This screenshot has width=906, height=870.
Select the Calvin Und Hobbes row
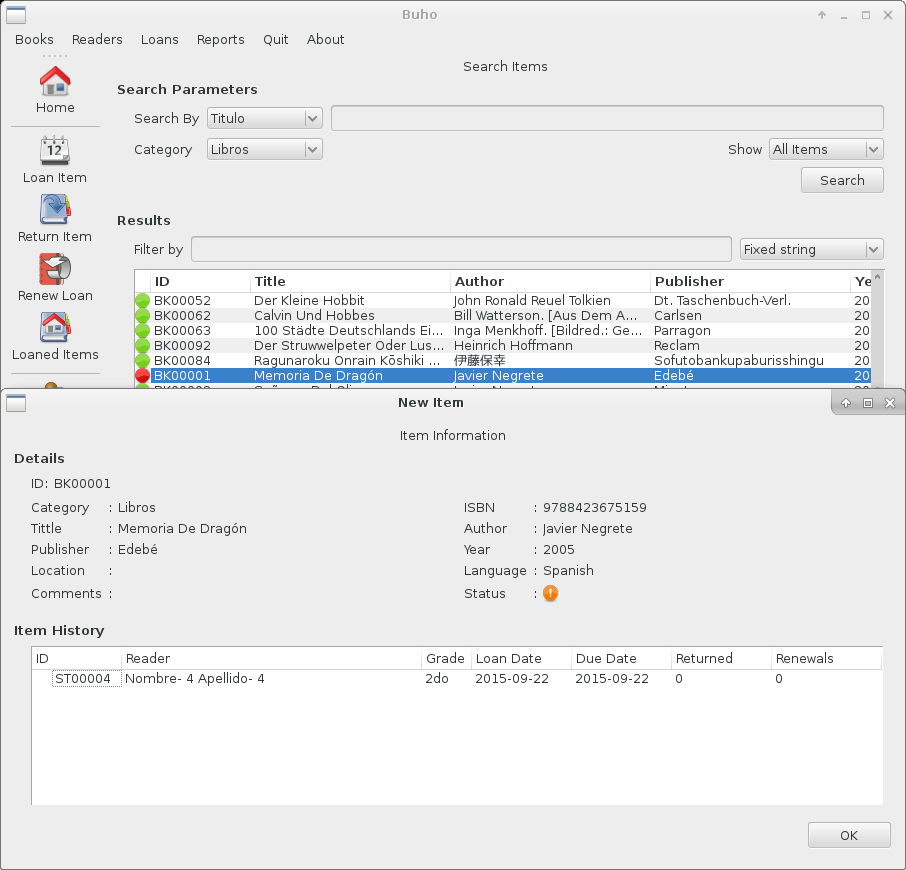coord(502,315)
